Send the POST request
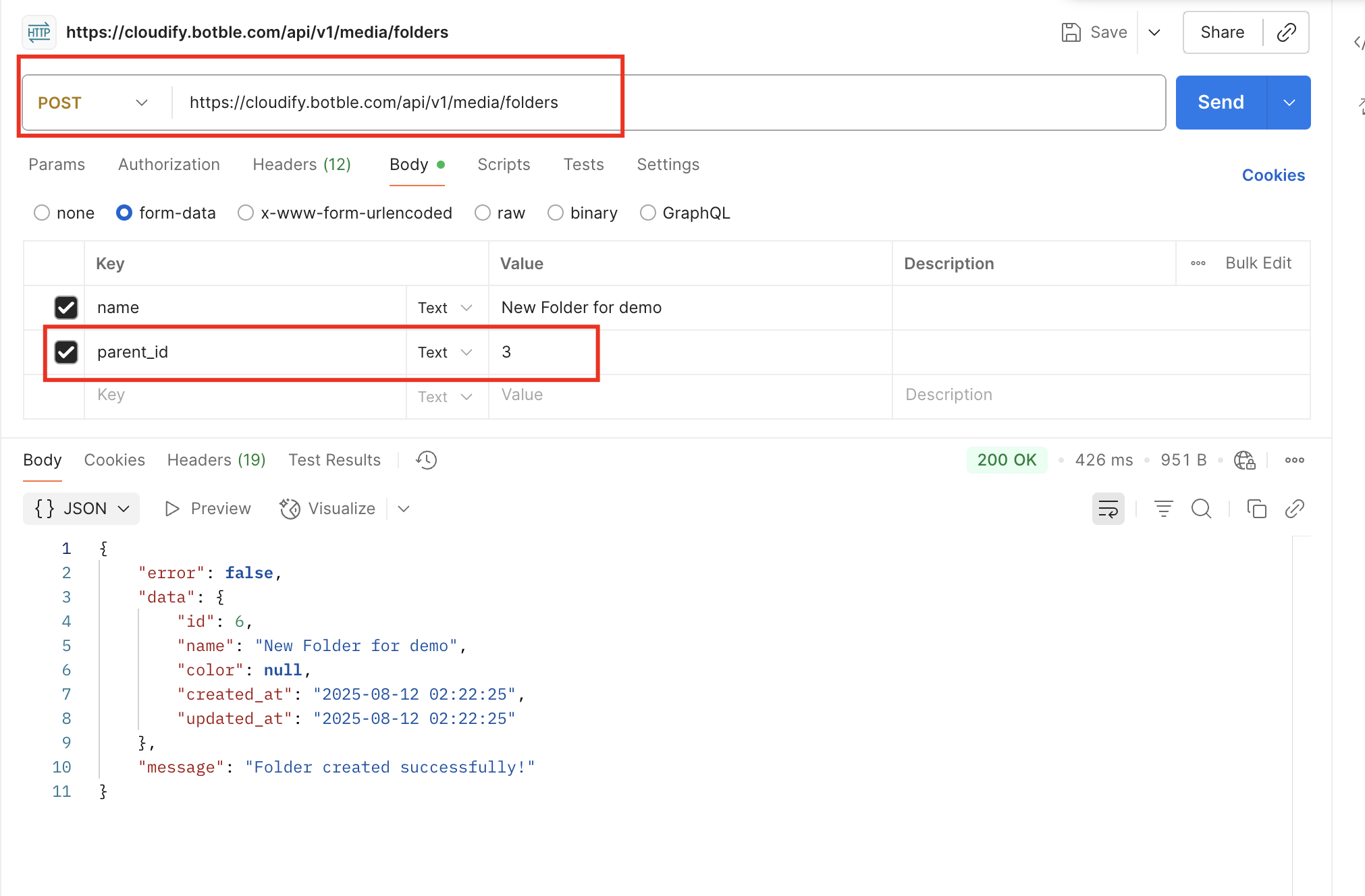This screenshot has height=896, width=1365. click(1221, 103)
